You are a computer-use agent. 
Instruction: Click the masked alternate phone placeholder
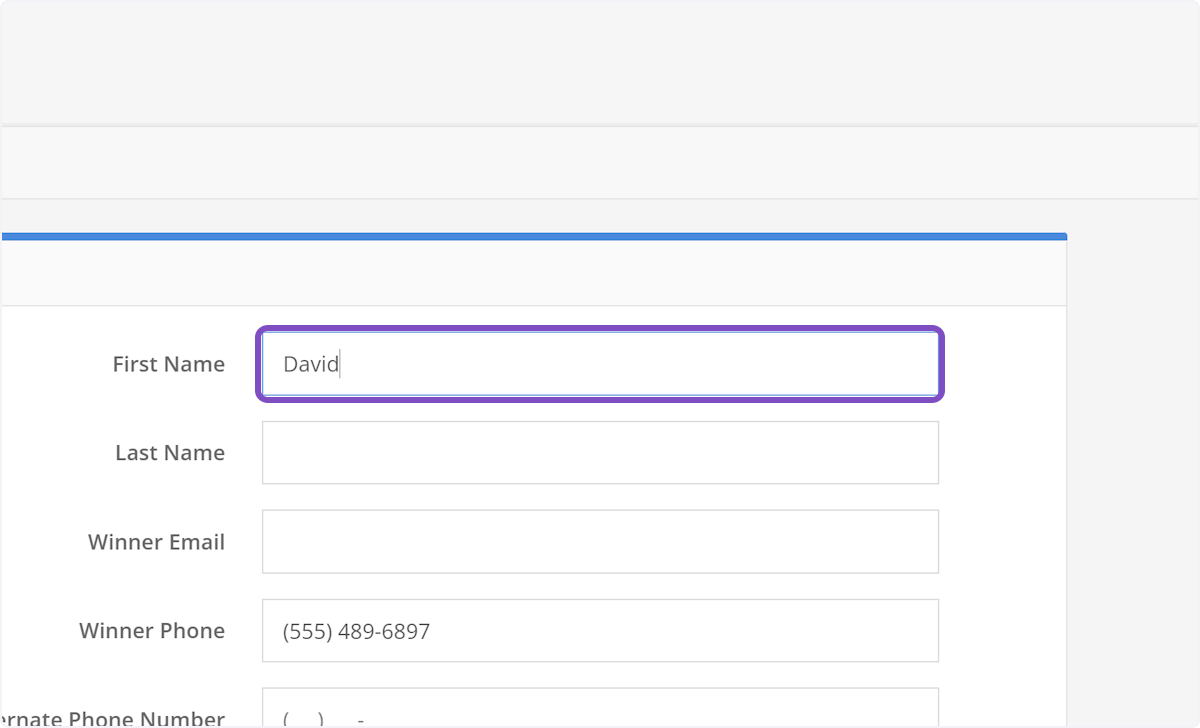[320, 718]
